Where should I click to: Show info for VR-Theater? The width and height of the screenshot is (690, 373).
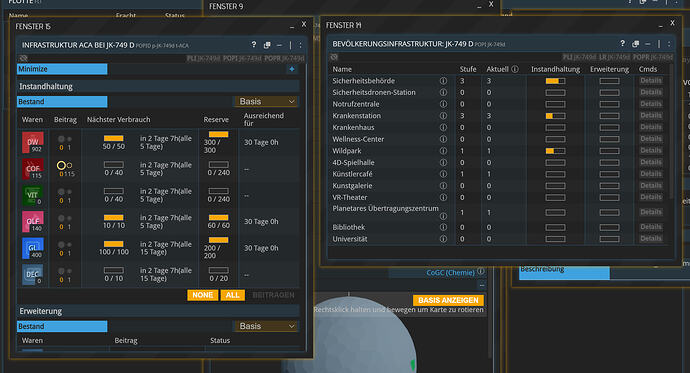(x=443, y=197)
